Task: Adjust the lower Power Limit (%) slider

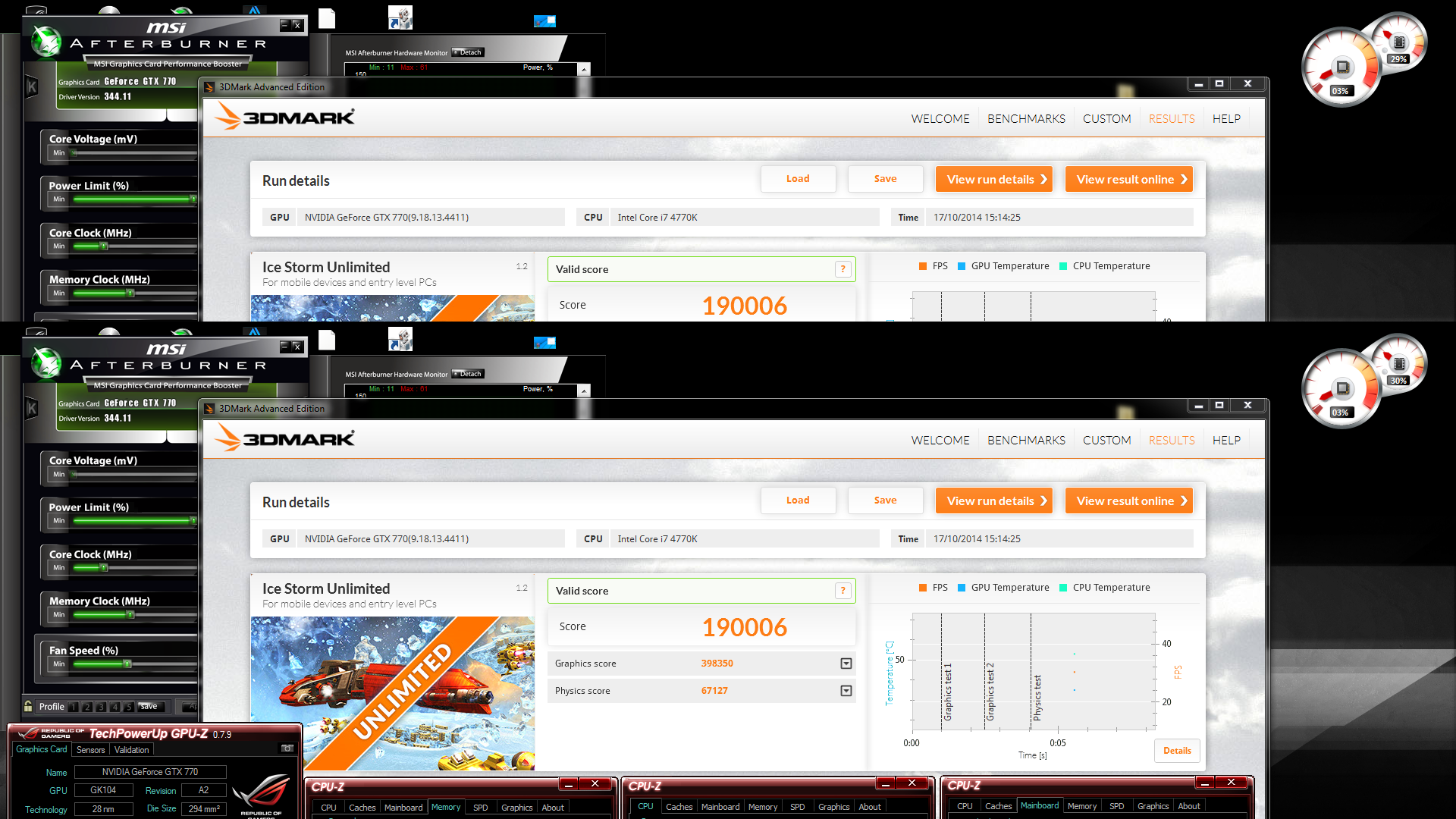Action: point(193,521)
